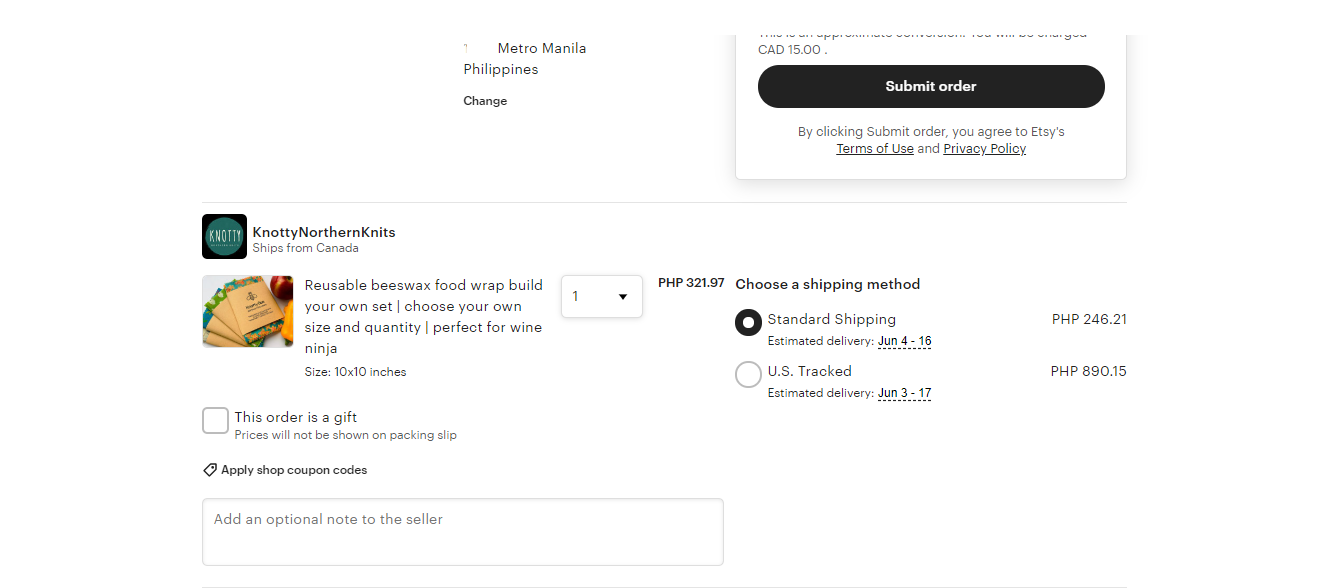Open the quantity dropdown

(x=602, y=297)
